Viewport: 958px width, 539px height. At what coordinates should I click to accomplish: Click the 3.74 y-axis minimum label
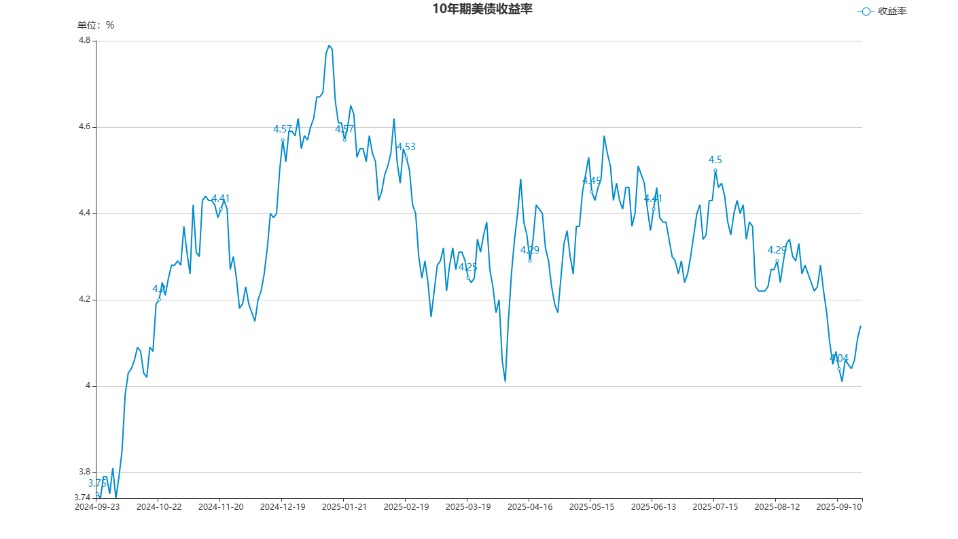click(82, 497)
